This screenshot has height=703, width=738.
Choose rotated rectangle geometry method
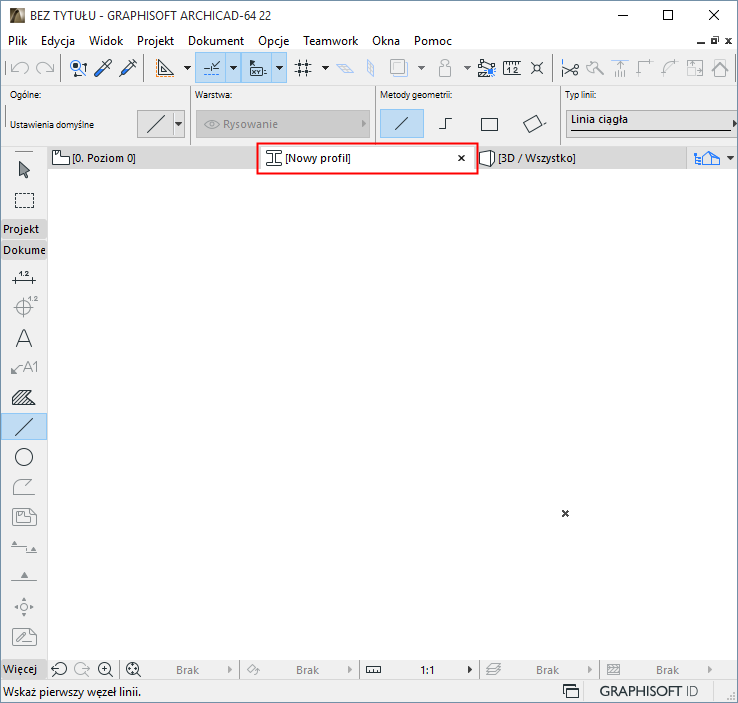click(x=534, y=124)
